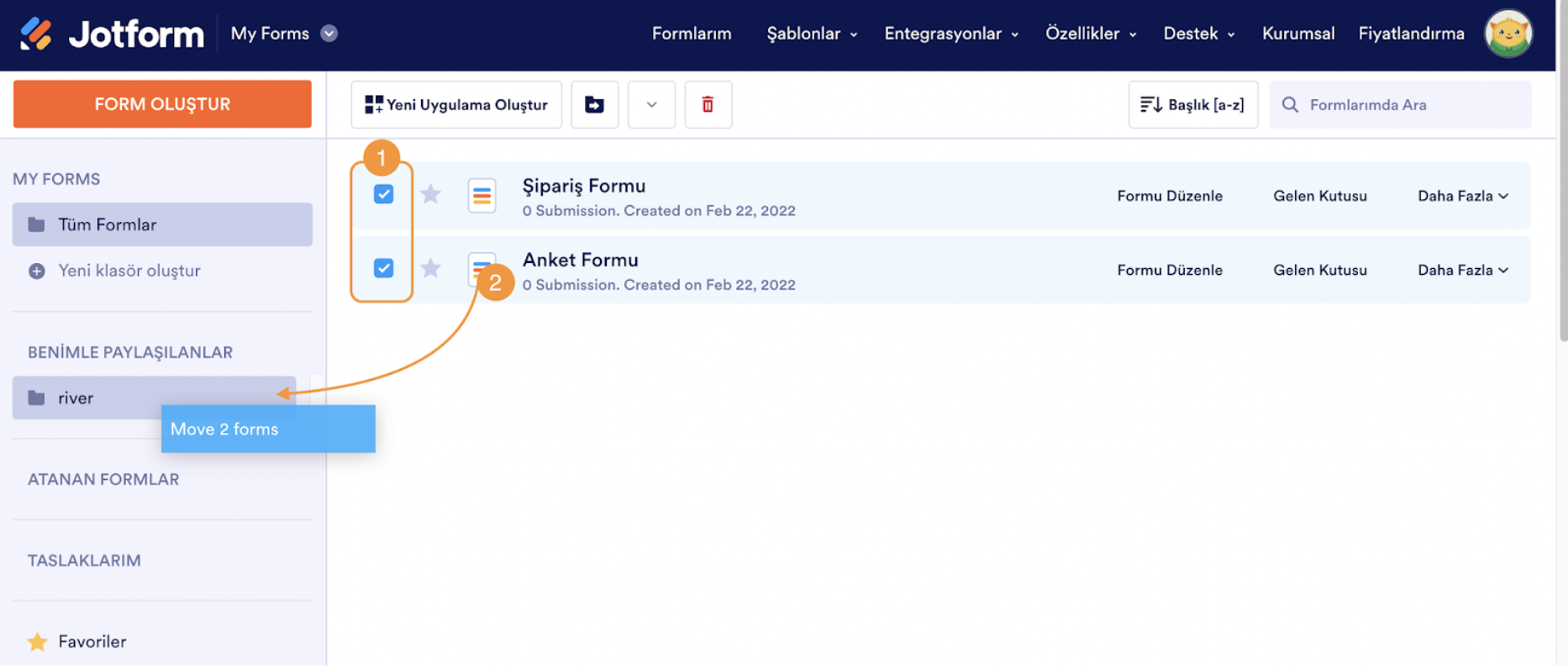The height and width of the screenshot is (669, 1568).
Task: Expand the Destek menu
Action: 1199,34
